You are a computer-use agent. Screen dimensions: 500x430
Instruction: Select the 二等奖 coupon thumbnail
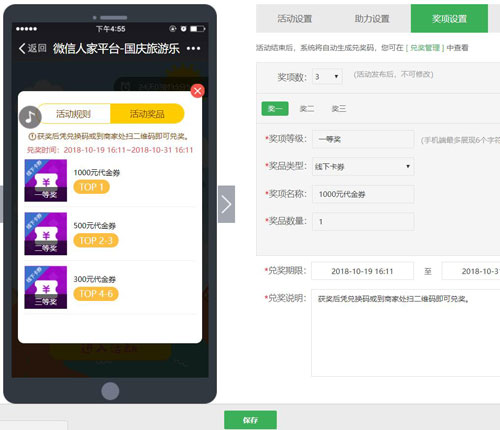coord(46,234)
